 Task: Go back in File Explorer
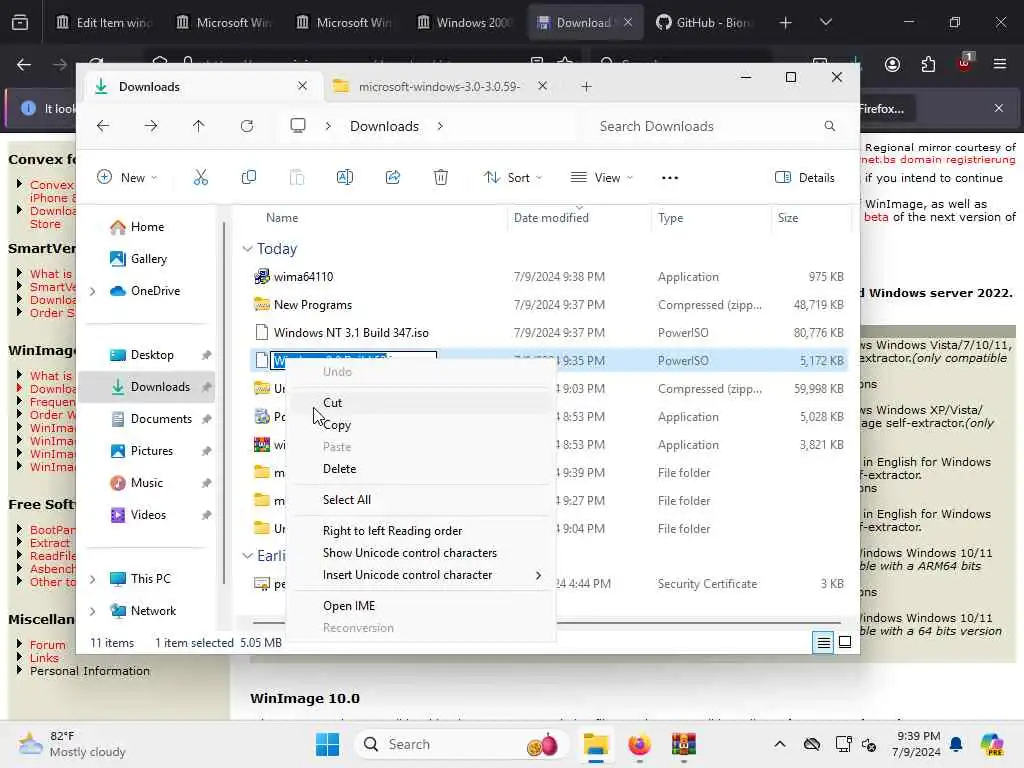[x=103, y=126]
